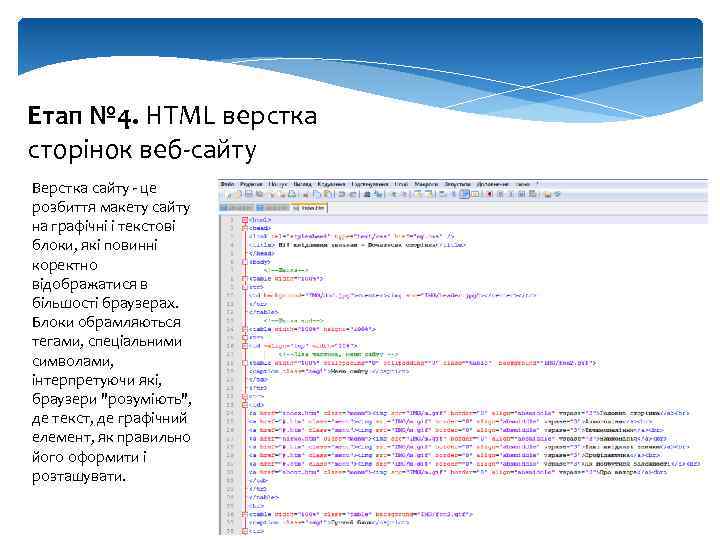Viewport: 720px width, 540px height.
Task: Click the Replace toolbar icon
Action: pyautogui.click(x=378, y=195)
